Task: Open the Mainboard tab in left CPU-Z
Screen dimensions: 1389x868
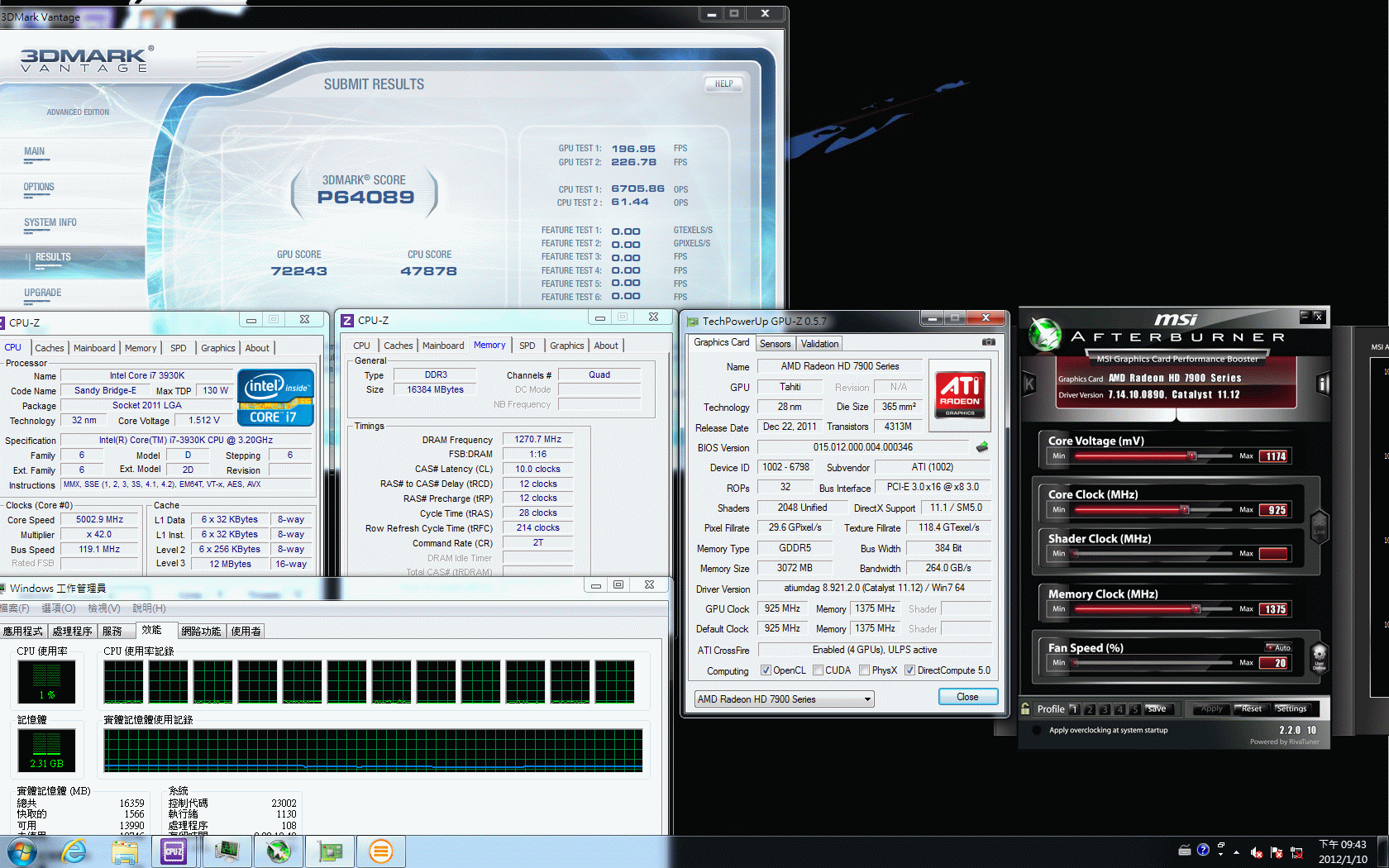Action: point(94,348)
